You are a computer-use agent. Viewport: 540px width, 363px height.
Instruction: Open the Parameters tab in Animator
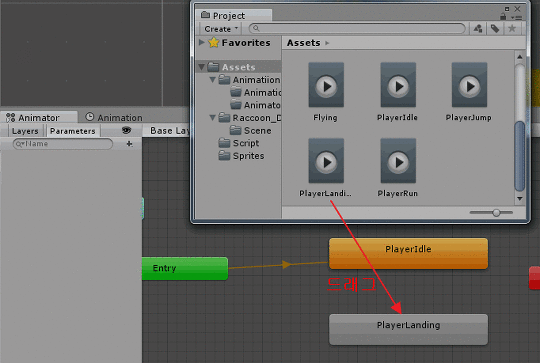click(x=73, y=131)
